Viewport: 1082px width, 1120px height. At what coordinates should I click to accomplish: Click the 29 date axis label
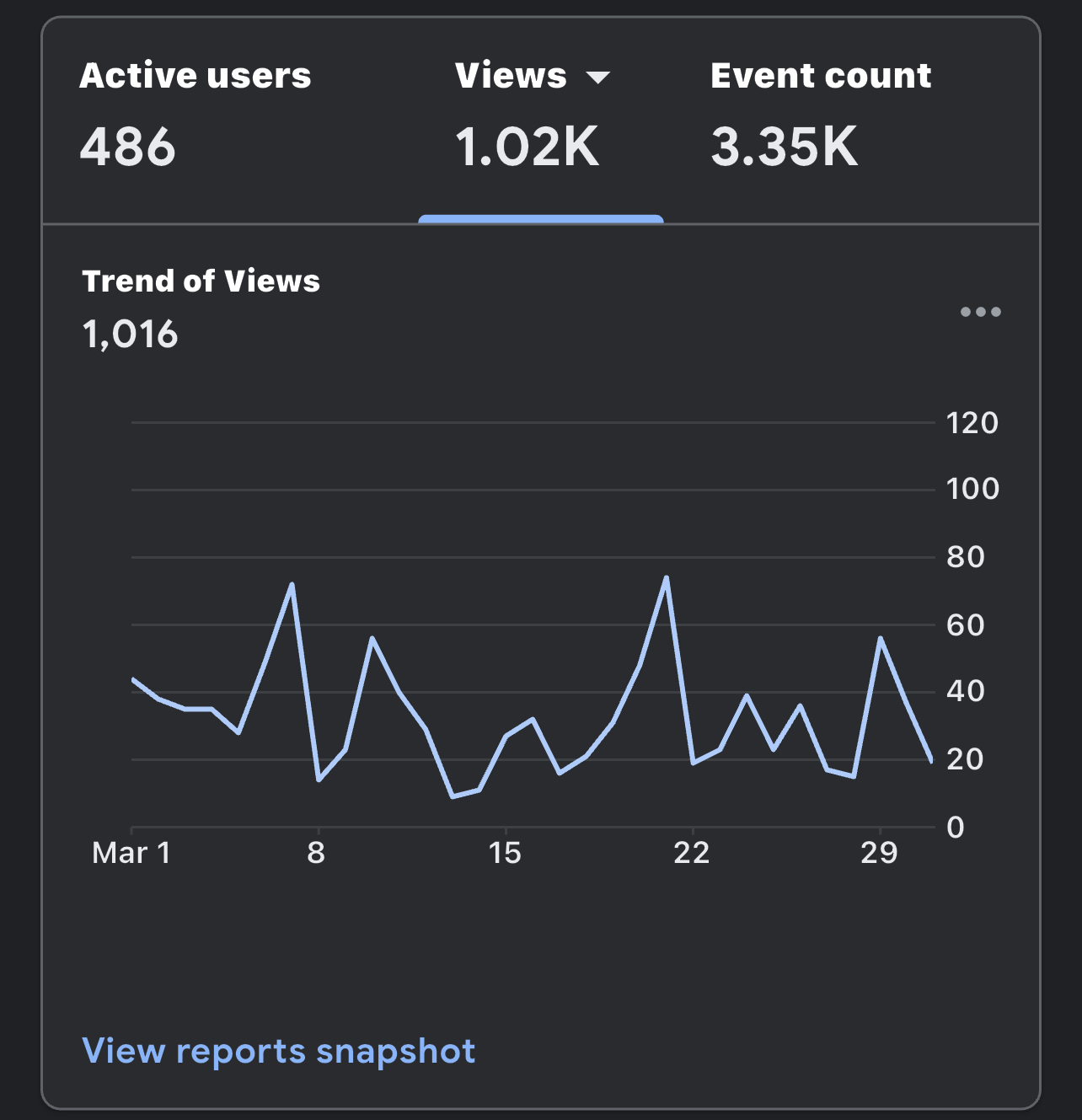pyautogui.click(x=880, y=853)
